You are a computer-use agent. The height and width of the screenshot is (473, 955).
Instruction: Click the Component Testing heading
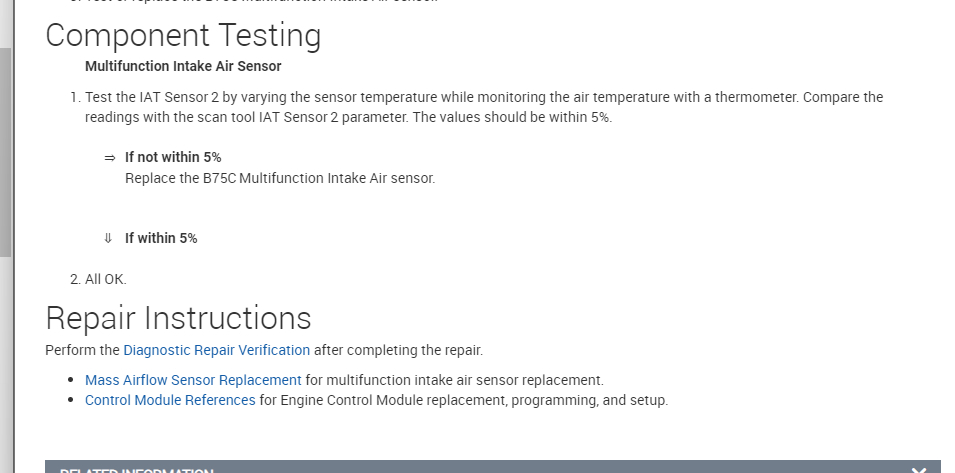(183, 36)
